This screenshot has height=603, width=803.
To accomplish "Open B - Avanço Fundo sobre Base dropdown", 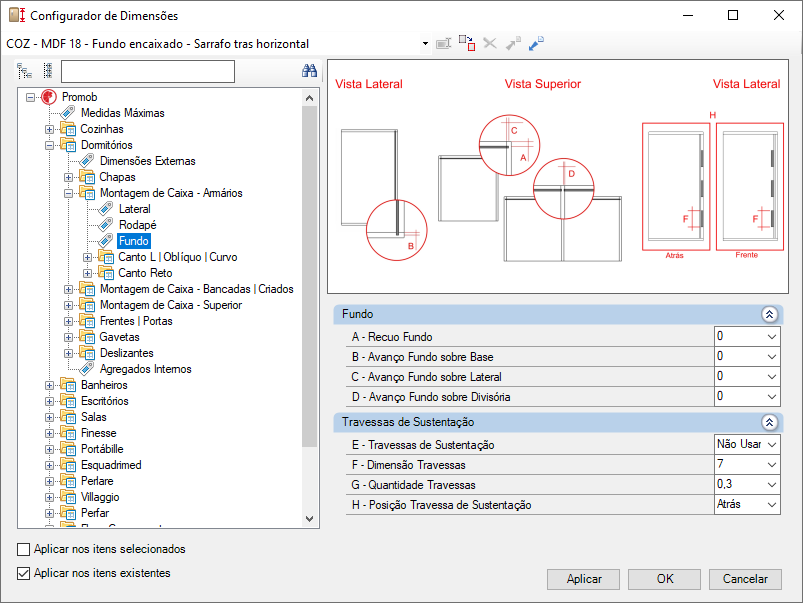I will [x=772, y=357].
